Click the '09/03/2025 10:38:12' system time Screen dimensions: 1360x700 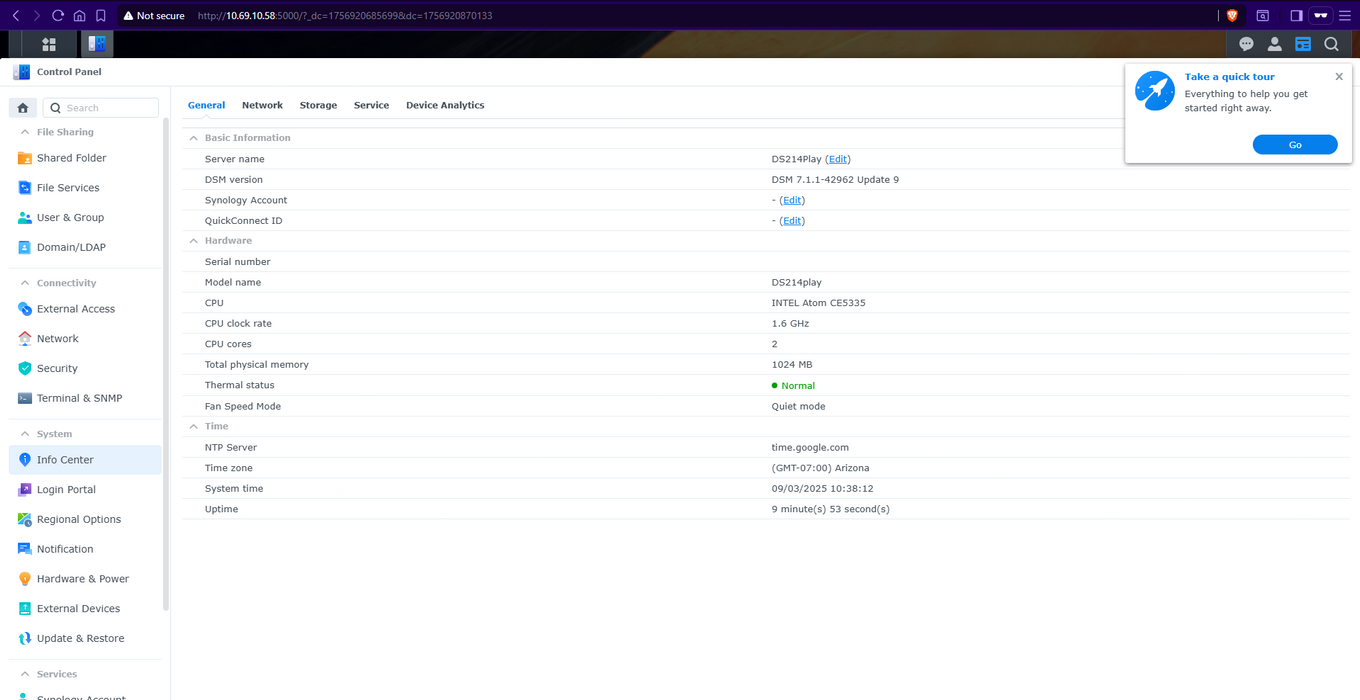pos(822,489)
